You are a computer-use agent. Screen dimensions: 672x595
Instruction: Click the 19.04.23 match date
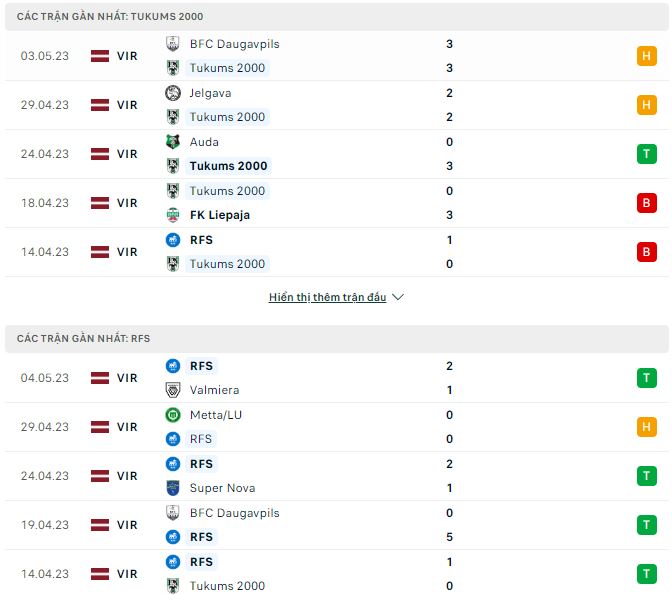(x=45, y=525)
